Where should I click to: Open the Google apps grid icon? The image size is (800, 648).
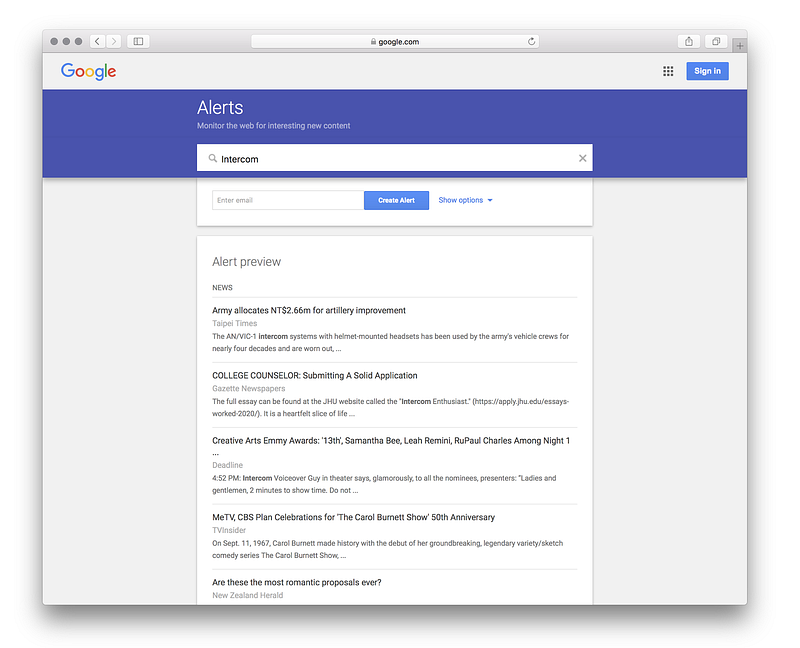(668, 71)
